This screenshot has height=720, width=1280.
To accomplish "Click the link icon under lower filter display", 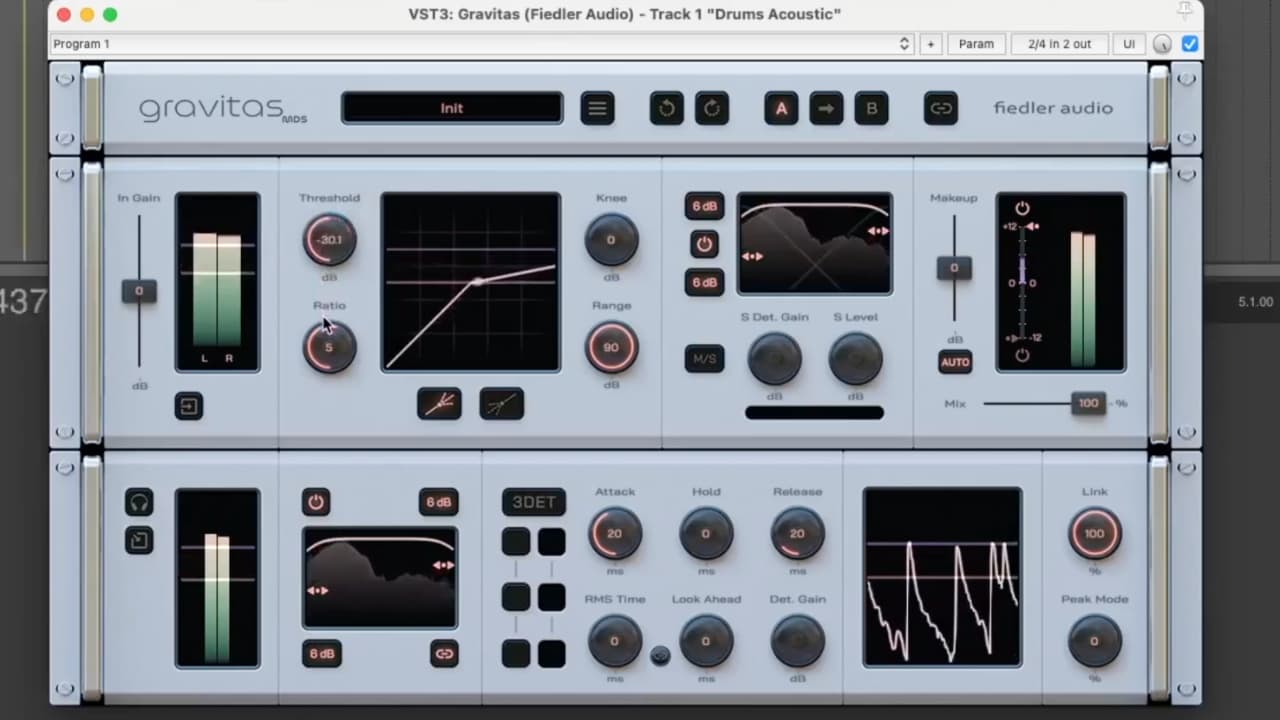I will (x=444, y=654).
